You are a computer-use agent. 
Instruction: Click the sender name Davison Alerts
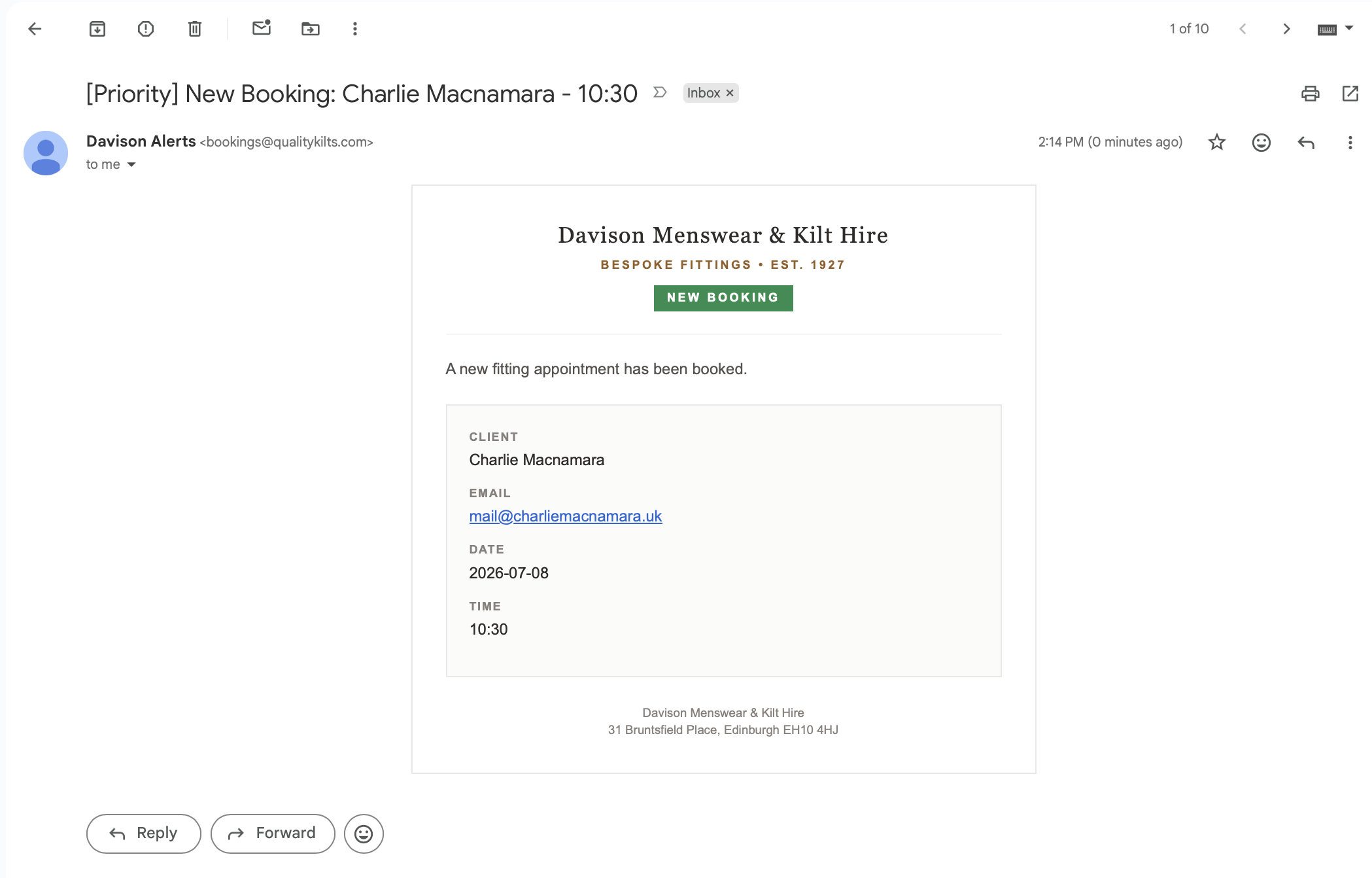coord(141,141)
